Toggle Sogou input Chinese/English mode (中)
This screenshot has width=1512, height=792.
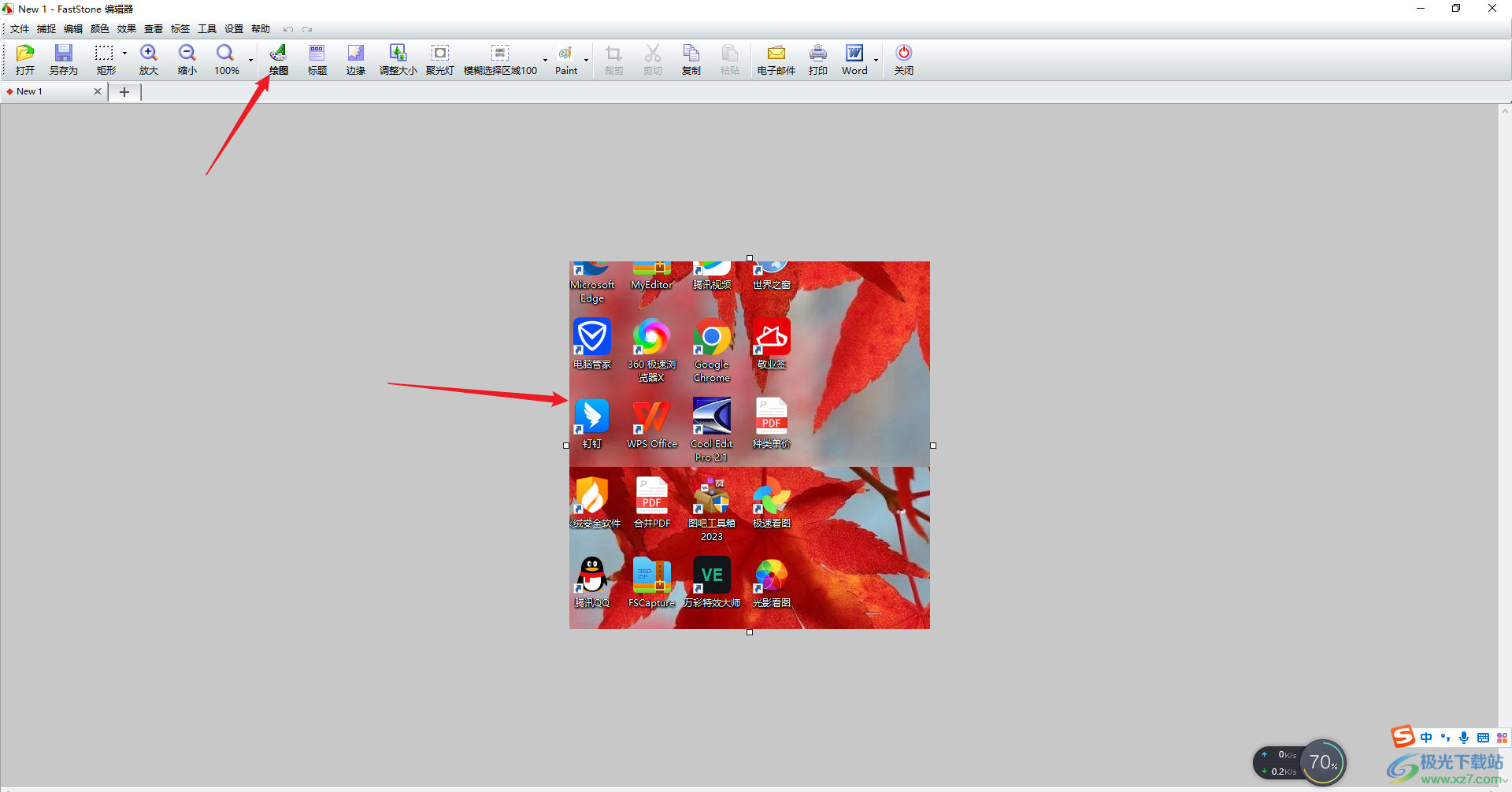[1426, 738]
